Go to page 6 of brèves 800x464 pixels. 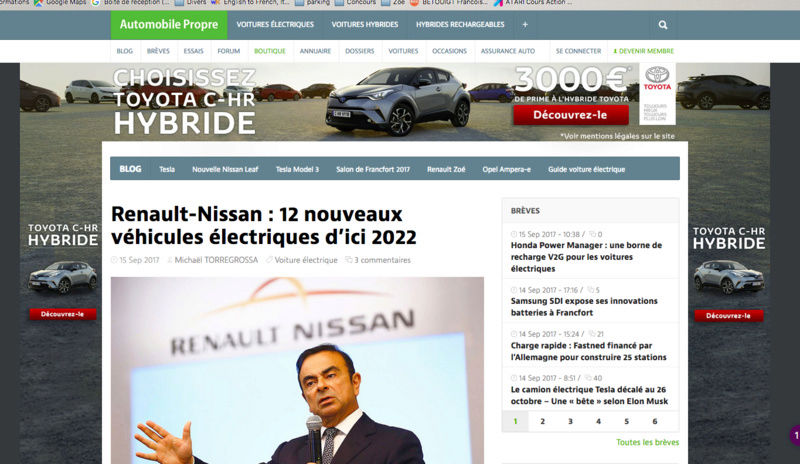[655, 421]
